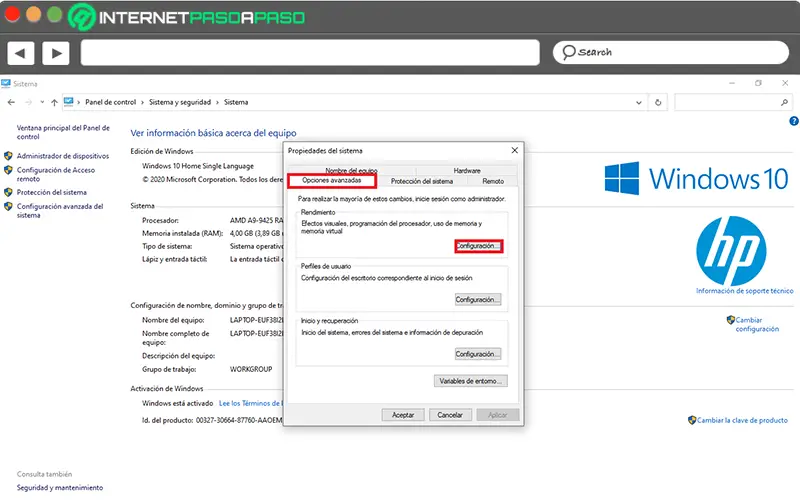Screen dimensions: 800x500
Task: Click Cancelar in Propiedades del sistema
Action: pos(450,415)
